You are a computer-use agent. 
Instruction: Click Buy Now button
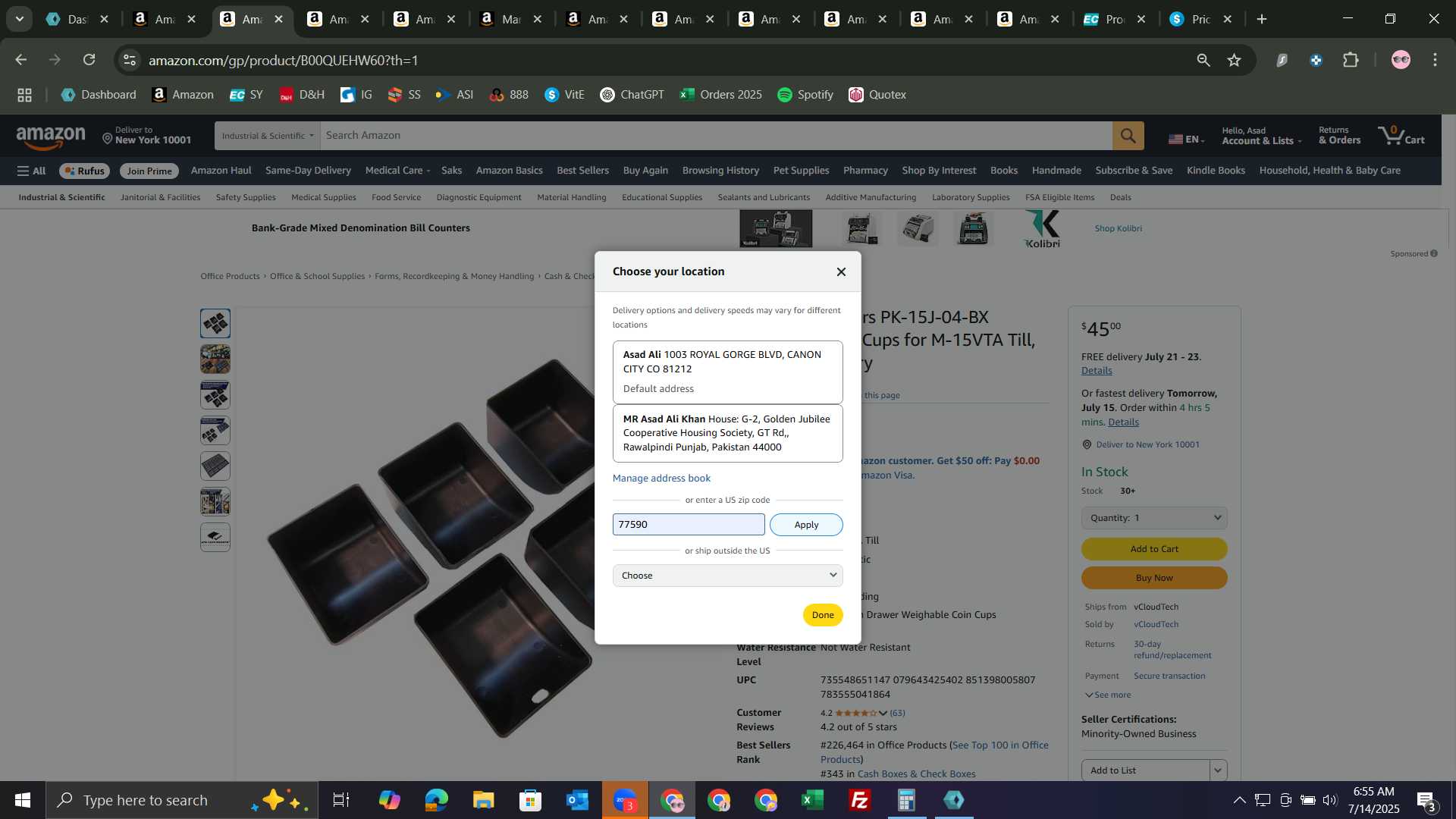1154,578
